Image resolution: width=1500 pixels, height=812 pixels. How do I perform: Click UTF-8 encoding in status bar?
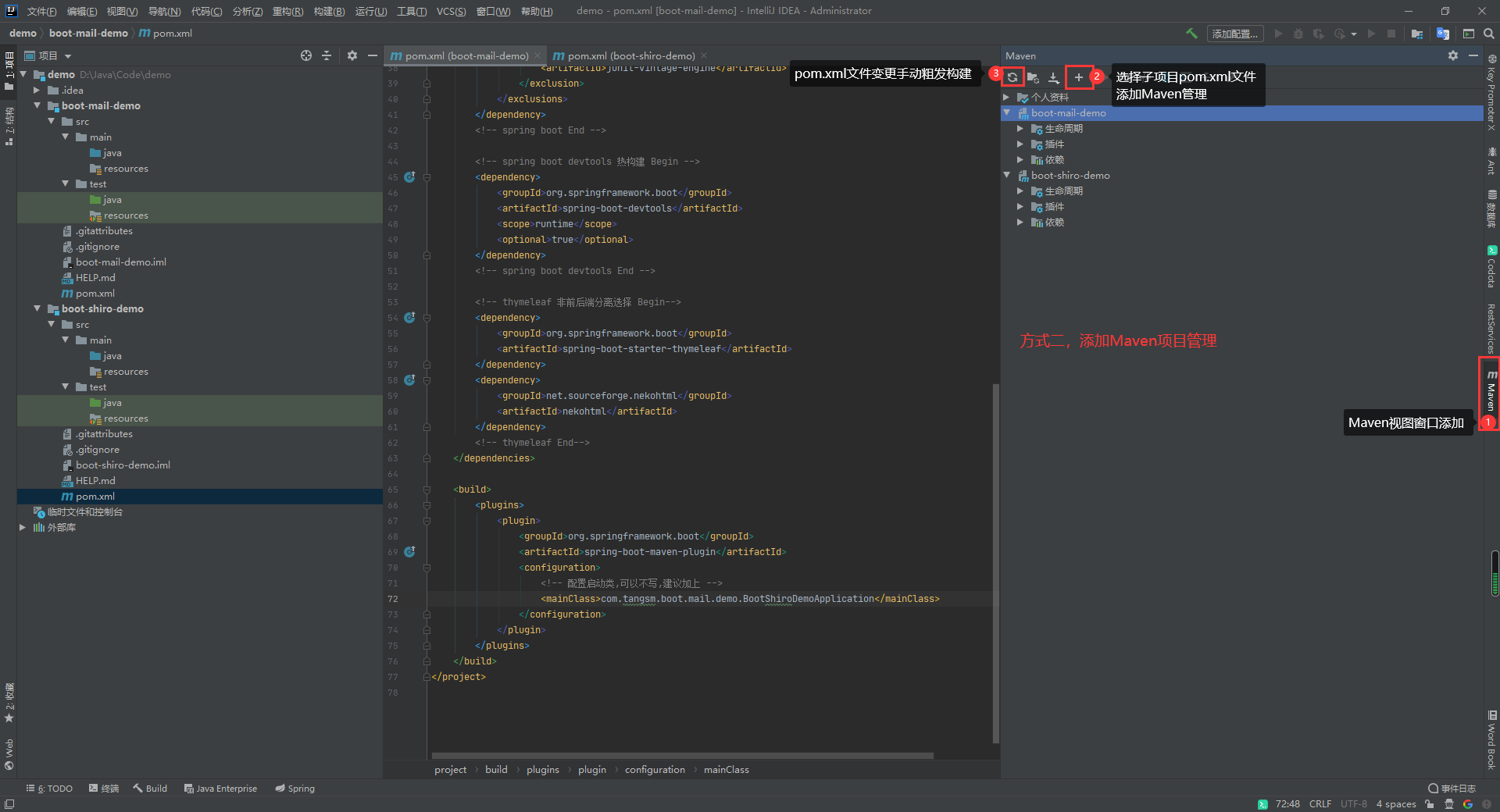1354,804
